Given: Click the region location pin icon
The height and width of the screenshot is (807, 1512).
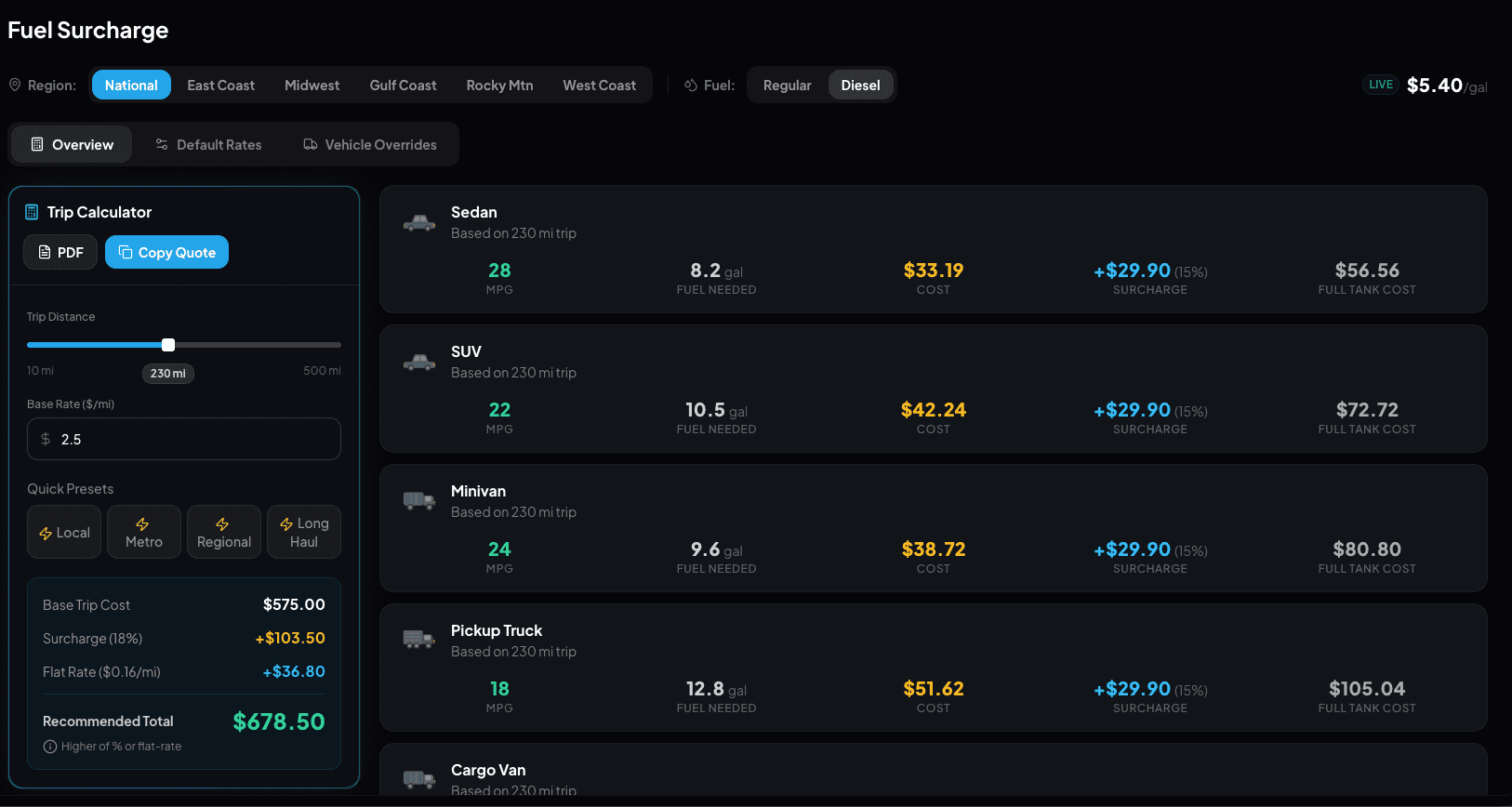Looking at the screenshot, I should coord(15,85).
